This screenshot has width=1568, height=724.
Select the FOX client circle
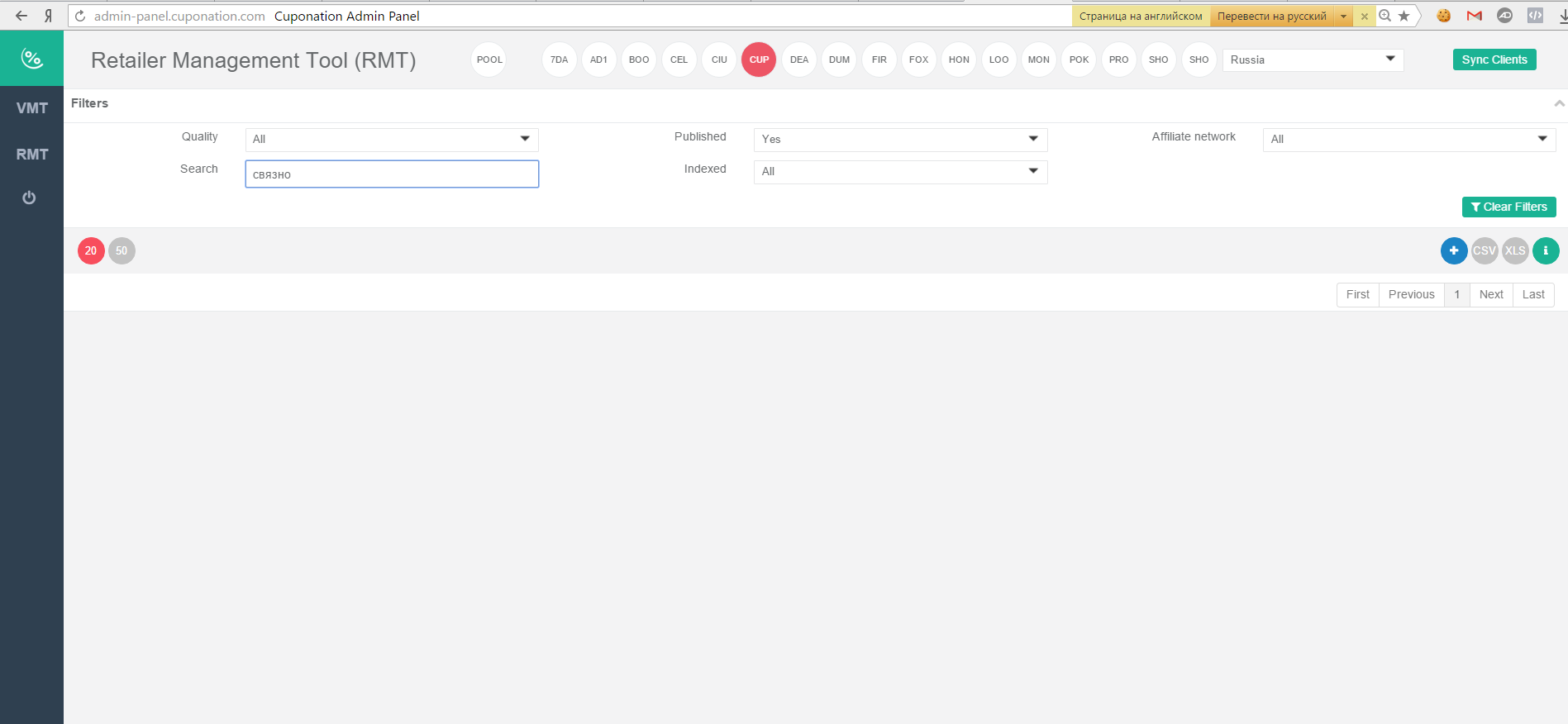[919, 60]
